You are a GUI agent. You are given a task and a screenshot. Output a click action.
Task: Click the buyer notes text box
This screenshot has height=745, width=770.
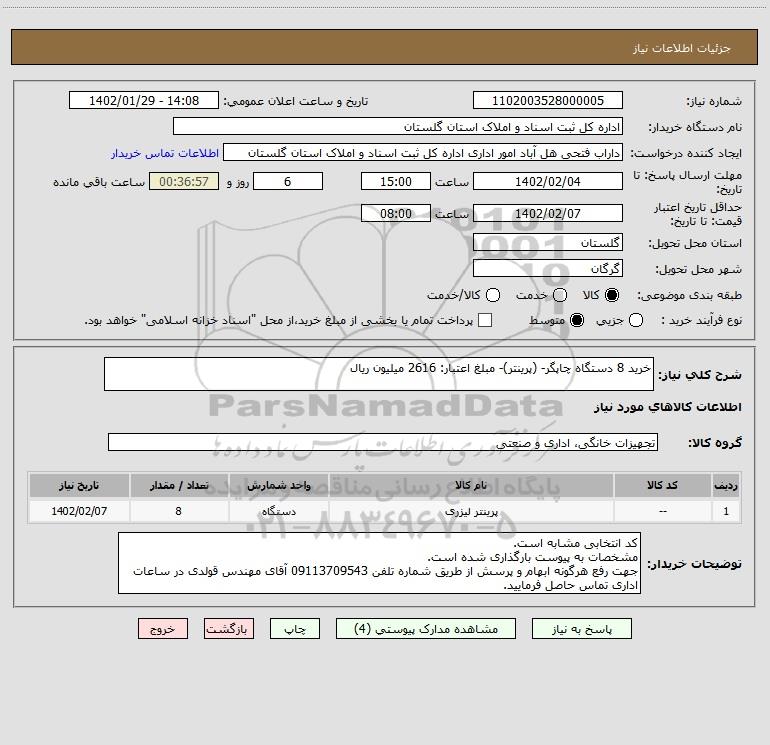[x=379, y=563]
